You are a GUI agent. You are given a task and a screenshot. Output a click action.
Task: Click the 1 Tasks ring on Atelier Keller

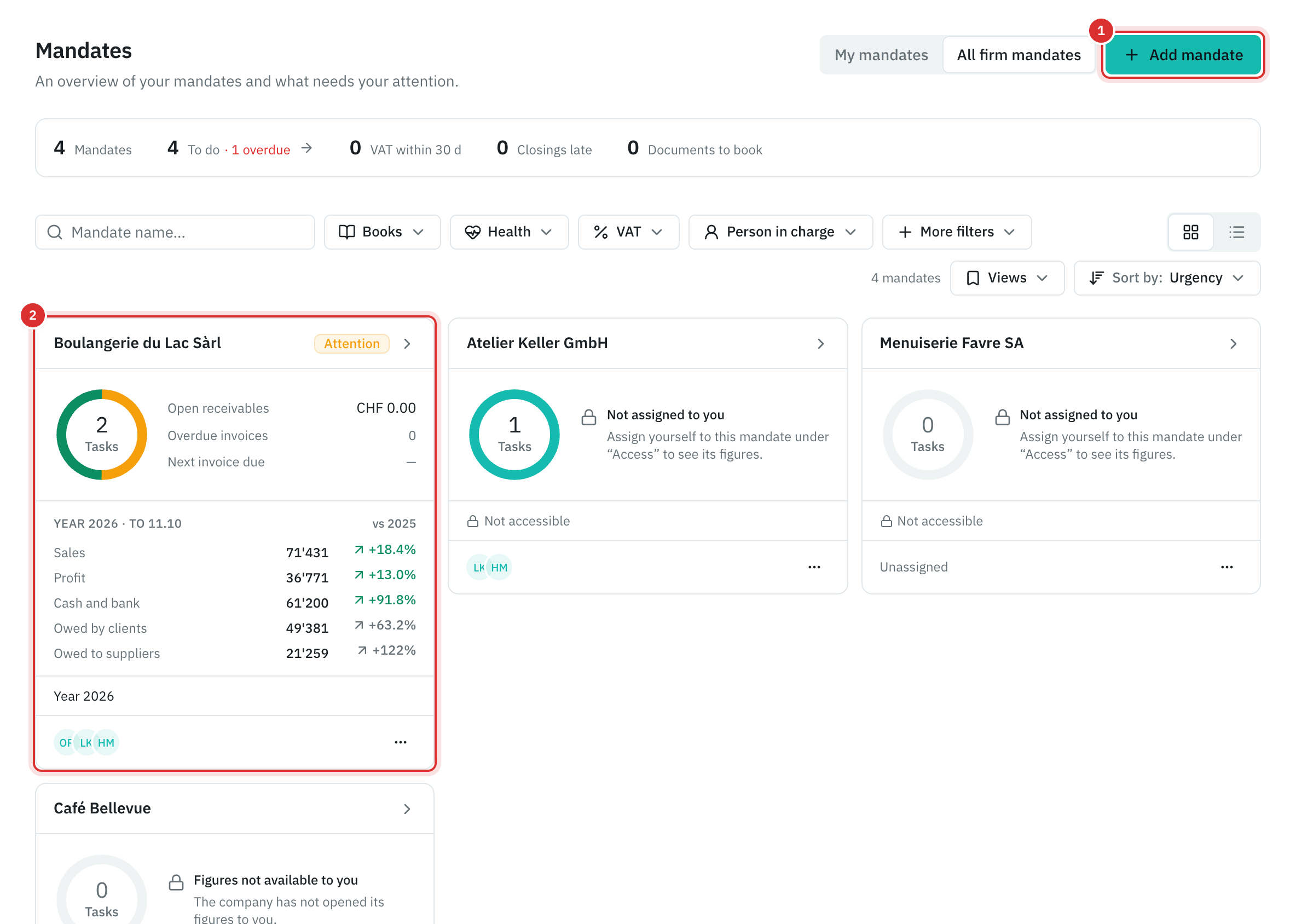pos(514,435)
